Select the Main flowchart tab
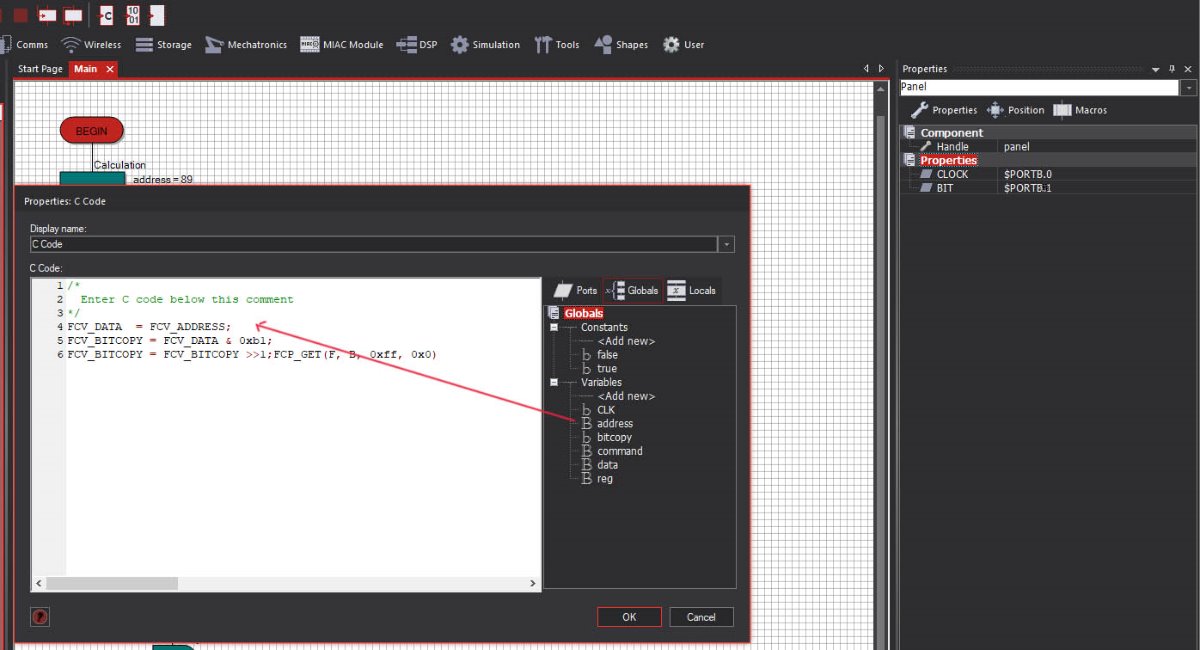 [85, 69]
